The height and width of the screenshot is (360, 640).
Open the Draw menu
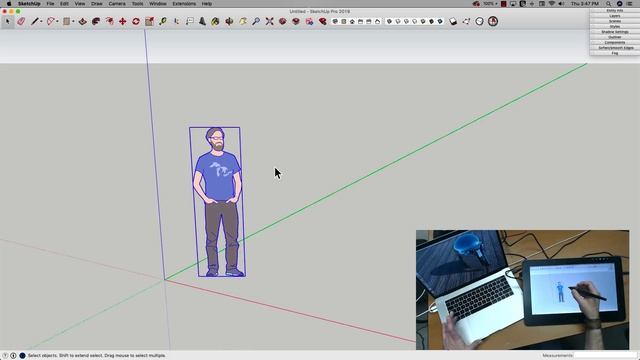point(97,4)
